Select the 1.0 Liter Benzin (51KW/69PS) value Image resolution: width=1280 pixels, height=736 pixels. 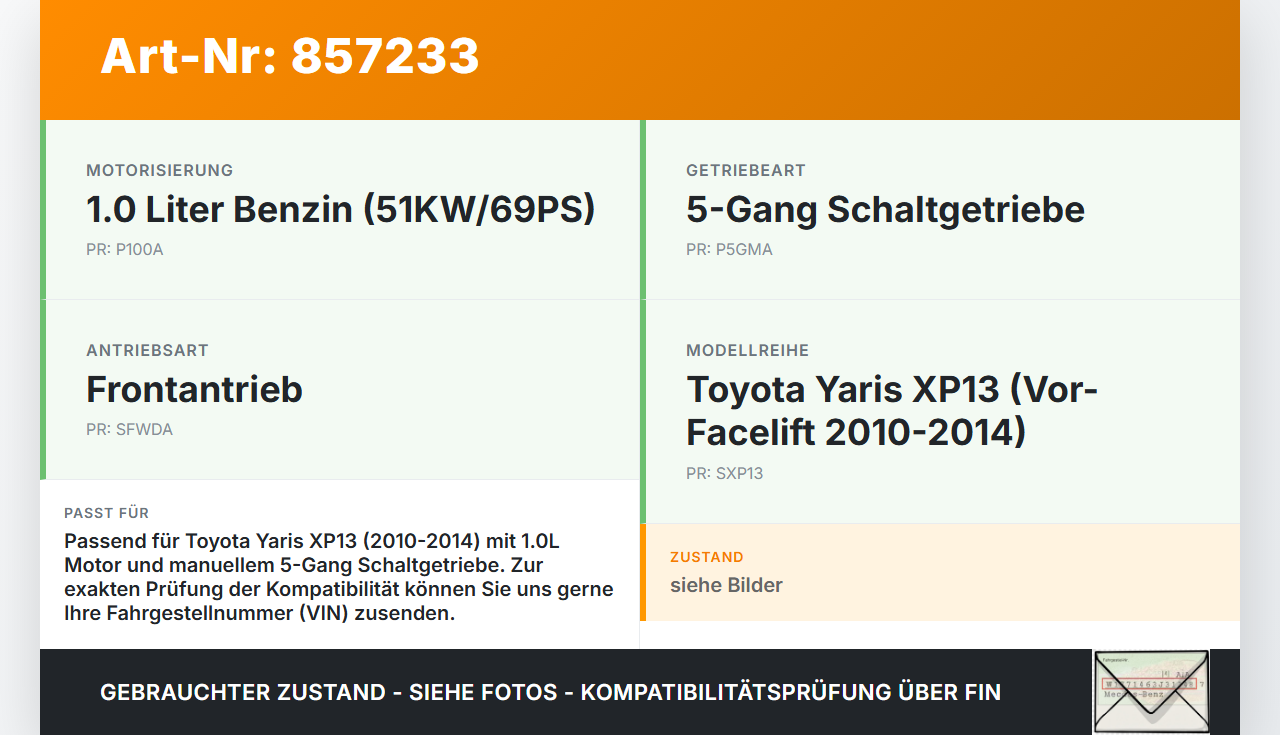pos(341,209)
